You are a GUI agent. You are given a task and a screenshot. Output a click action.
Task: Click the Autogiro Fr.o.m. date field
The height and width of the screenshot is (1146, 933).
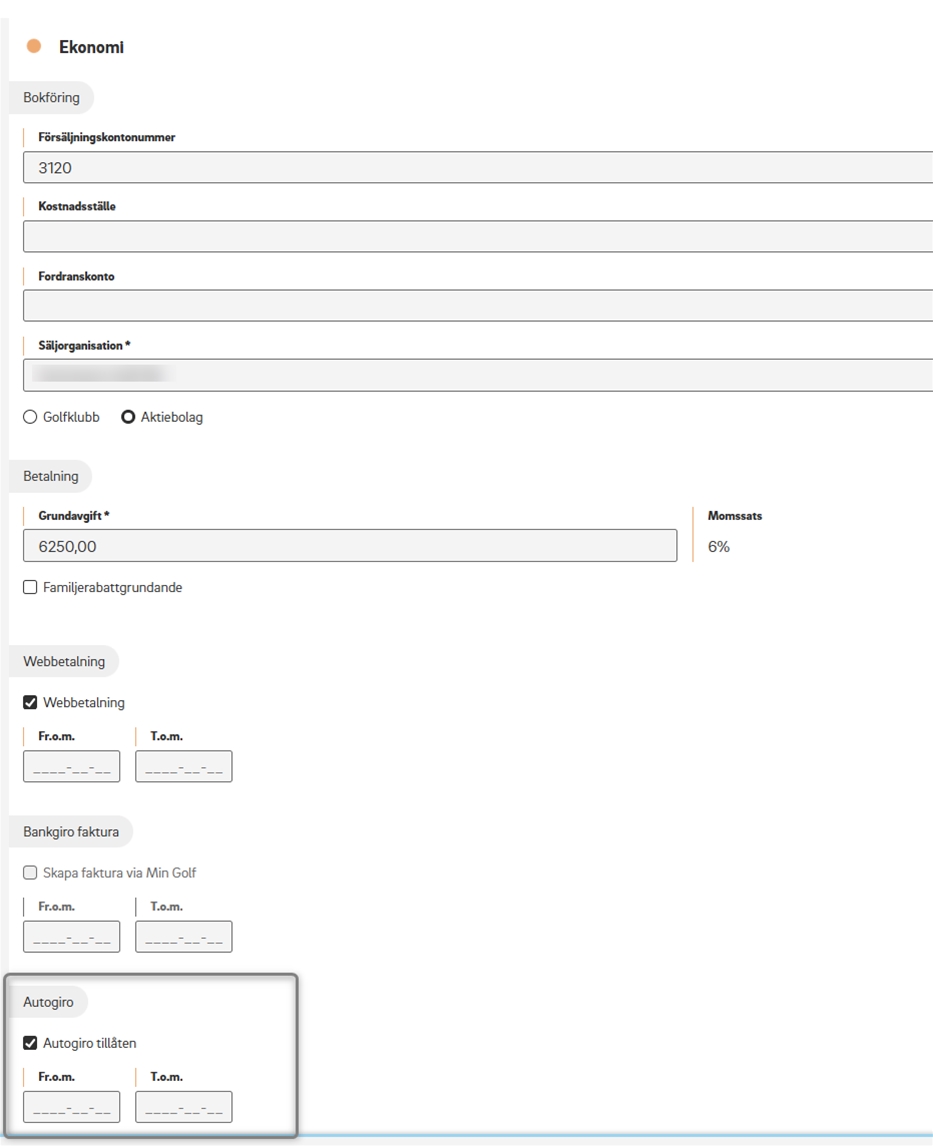click(x=71, y=1107)
